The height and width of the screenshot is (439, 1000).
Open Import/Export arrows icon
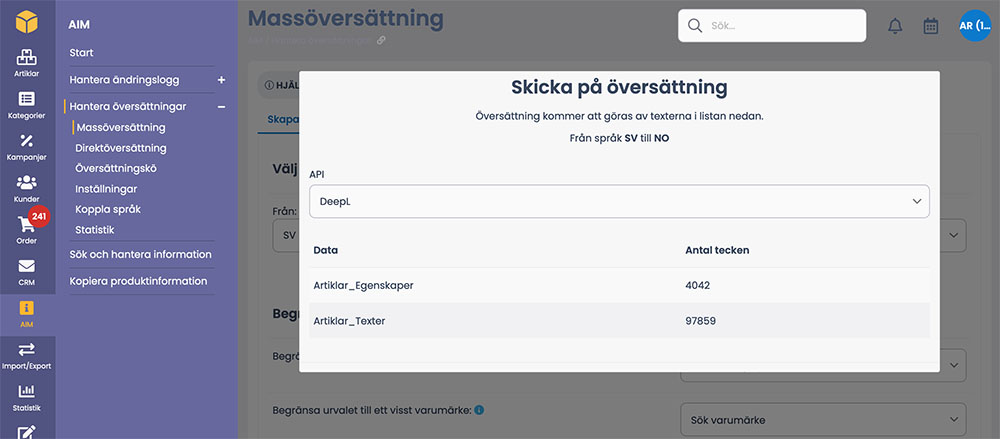click(27, 354)
